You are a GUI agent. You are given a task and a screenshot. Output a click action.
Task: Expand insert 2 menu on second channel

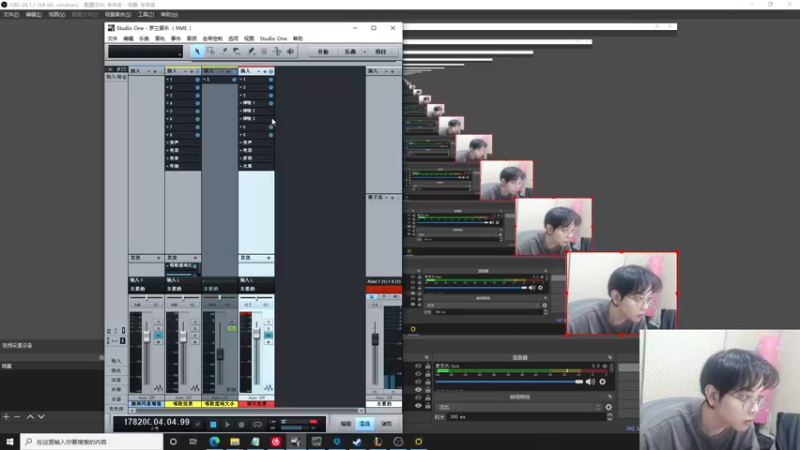click(x=167, y=88)
